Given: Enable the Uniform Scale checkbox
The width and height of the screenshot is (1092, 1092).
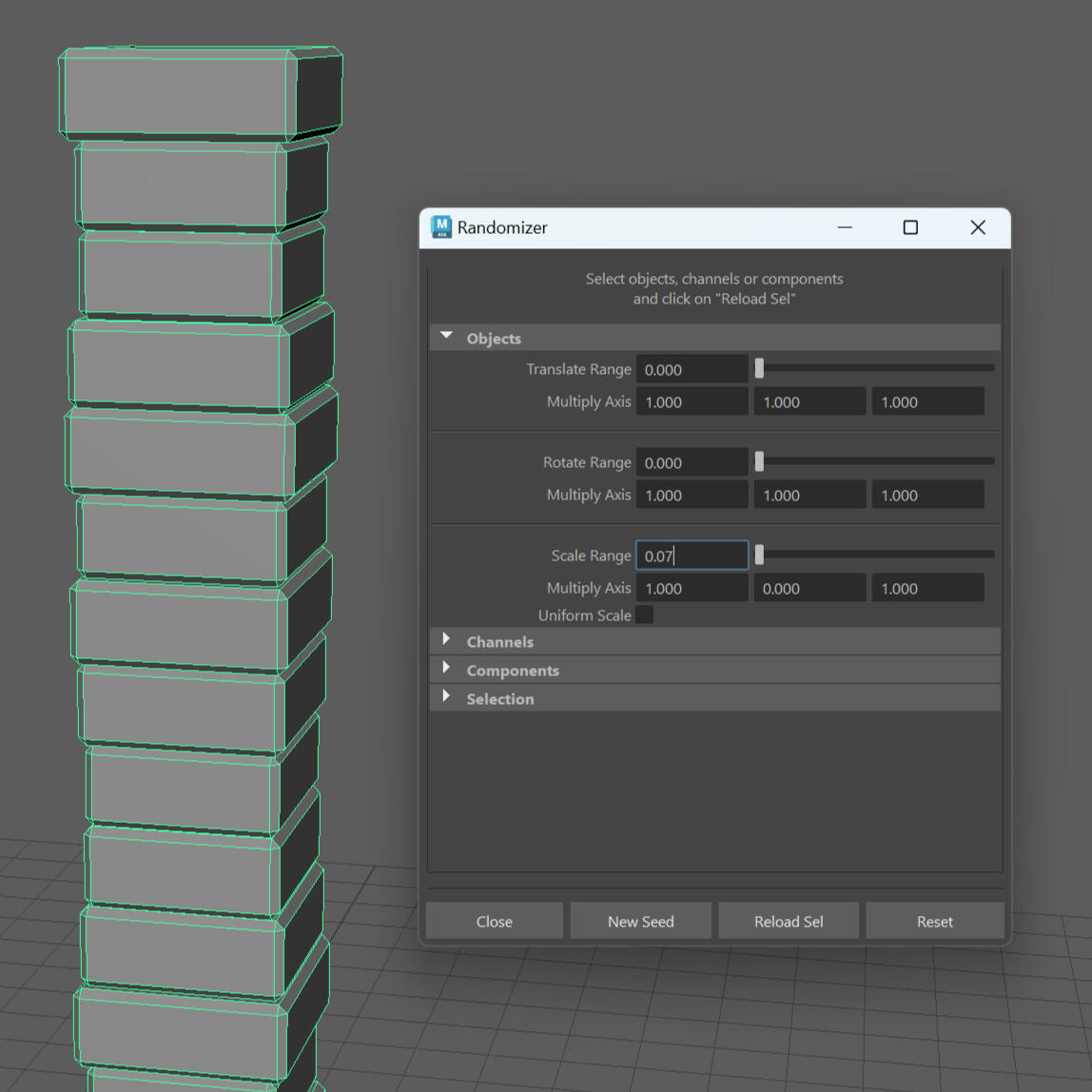Looking at the screenshot, I should tap(645, 615).
